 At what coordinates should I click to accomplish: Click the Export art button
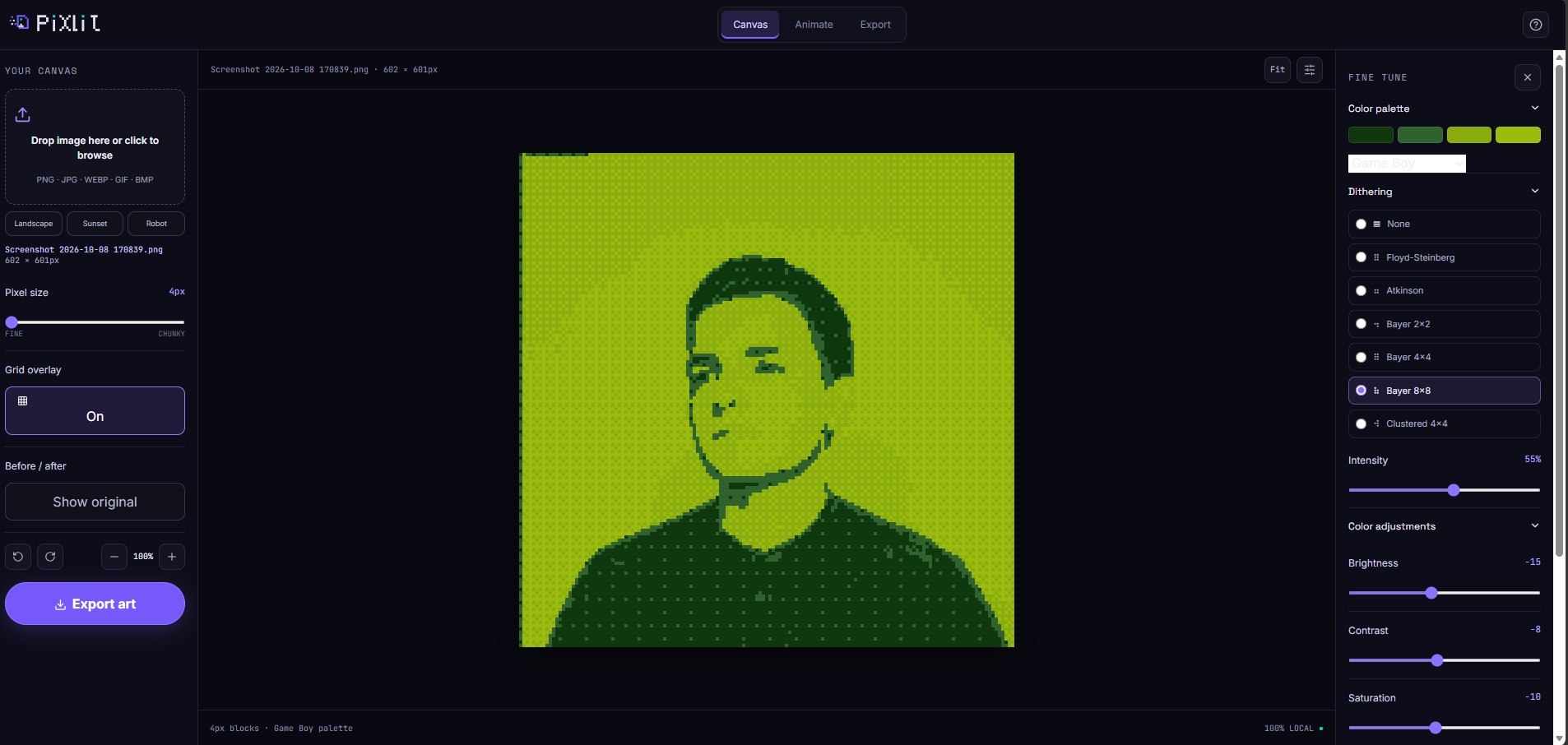[95, 604]
